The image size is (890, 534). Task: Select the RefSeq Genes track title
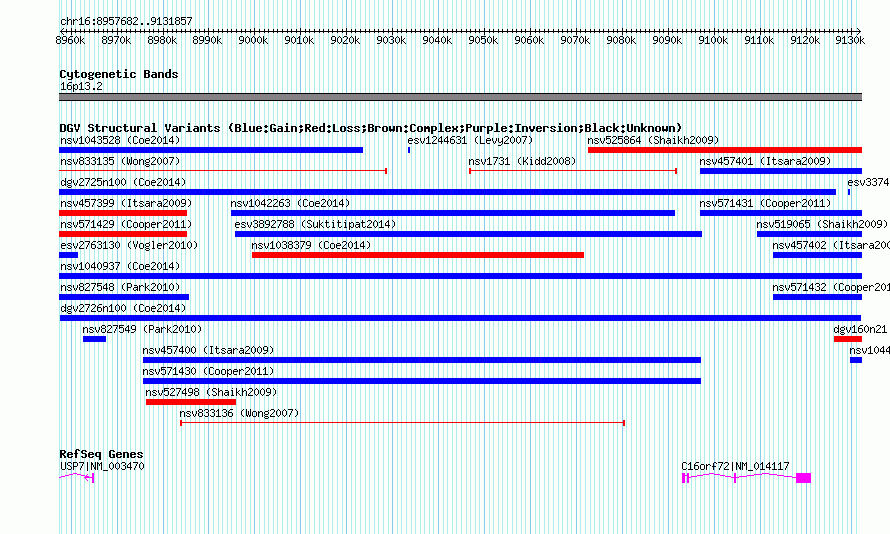tap(101, 454)
